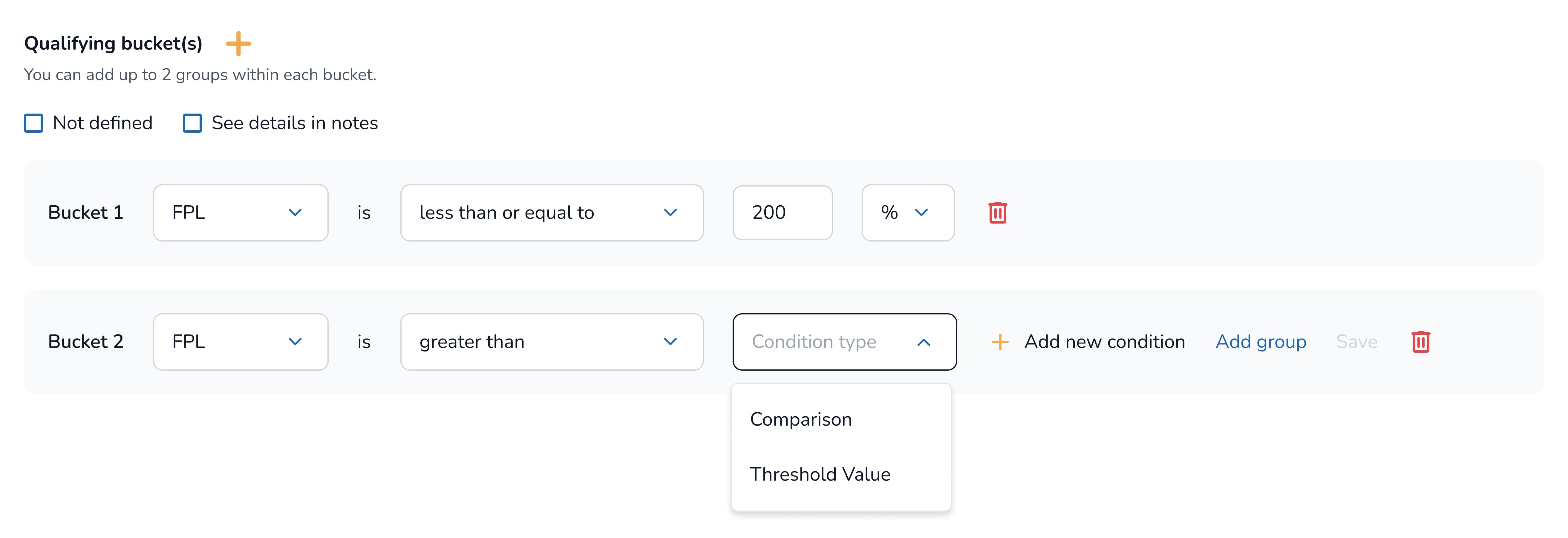This screenshot has width=1568, height=538.
Task: Click chevron on Bucket 1 FPL dropdown
Action: pyautogui.click(x=295, y=213)
